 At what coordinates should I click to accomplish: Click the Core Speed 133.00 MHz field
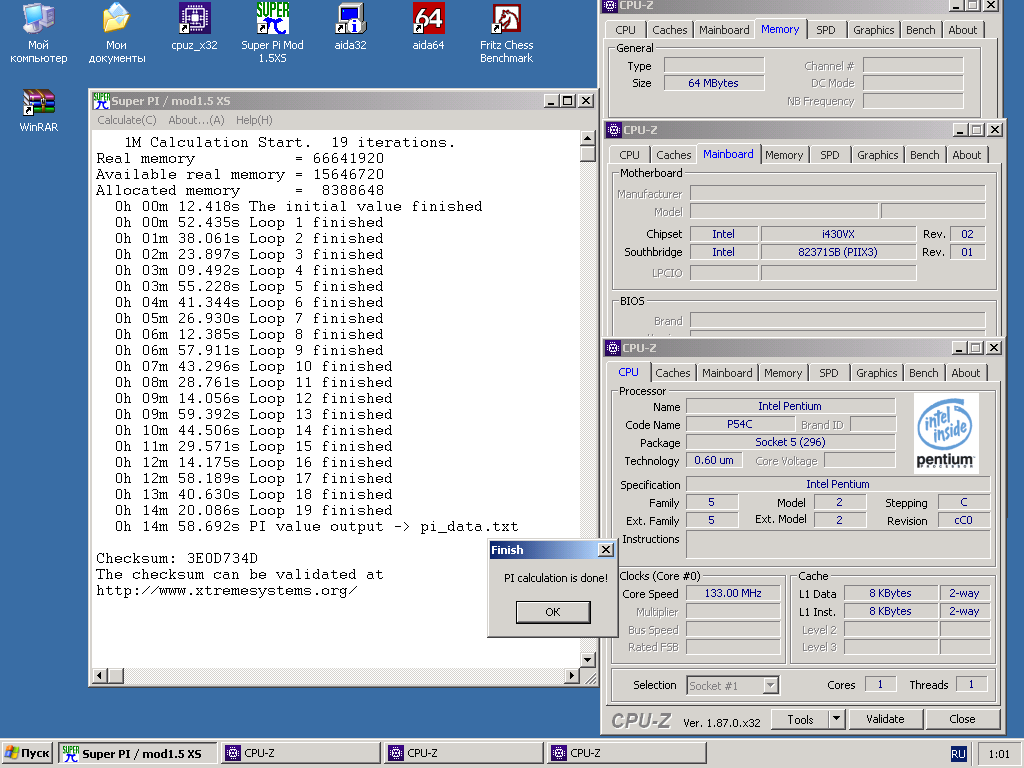pyautogui.click(x=733, y=594)
